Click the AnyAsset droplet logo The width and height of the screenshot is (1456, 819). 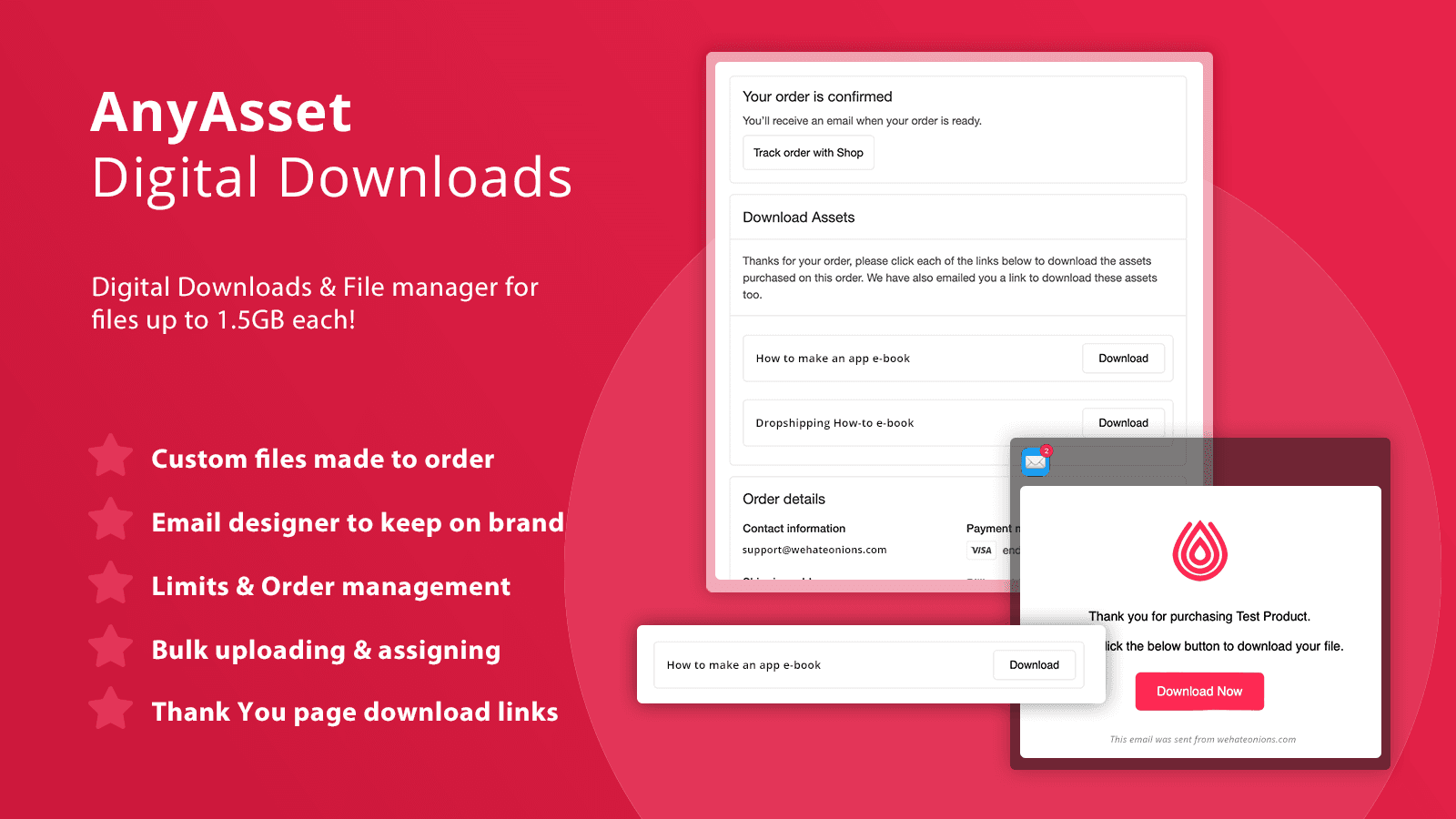click(x=1199, y=552)
